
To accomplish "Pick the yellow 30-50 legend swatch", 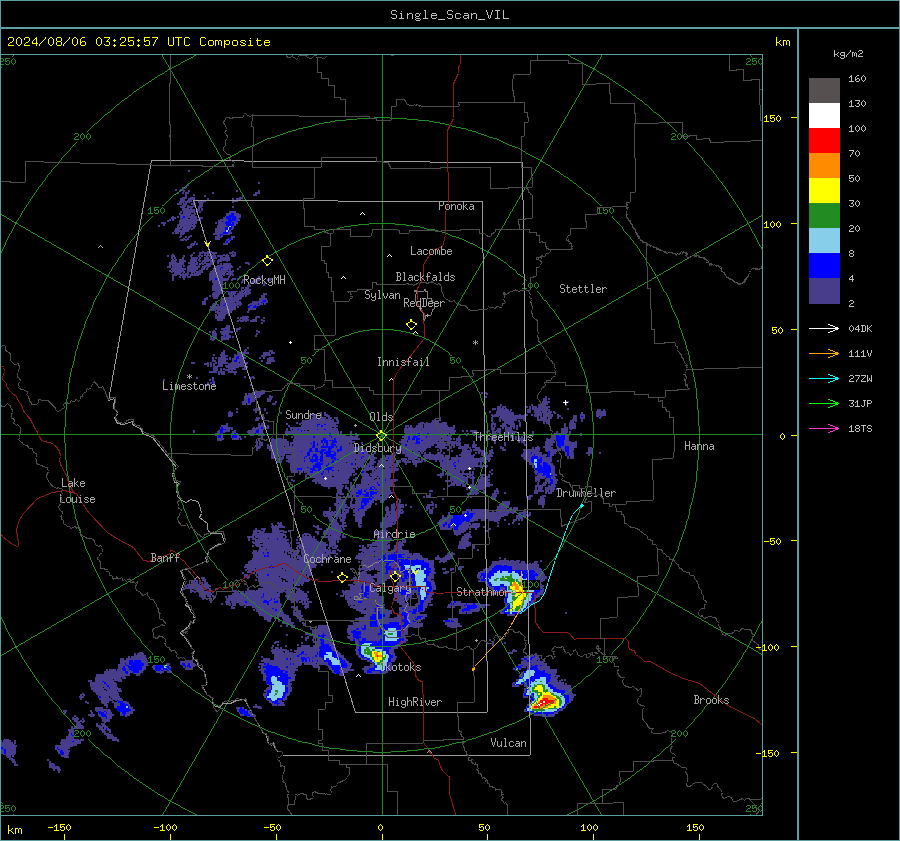I will tap(824, 191).
